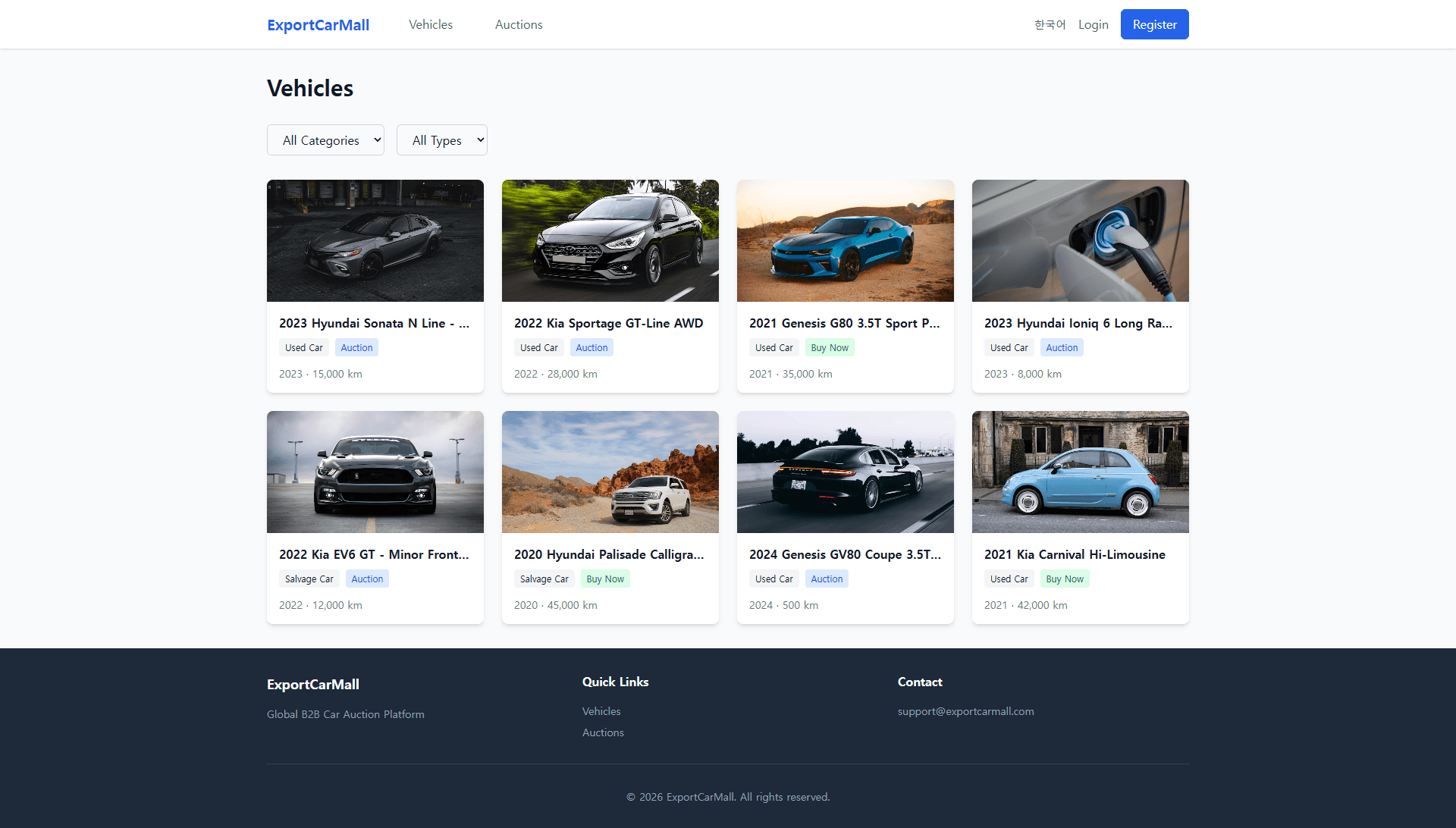1456x828 pixels.
Task: Open the Ioniq 6 charging port image
Action: pyautogui.click(x=1080, y=240)
